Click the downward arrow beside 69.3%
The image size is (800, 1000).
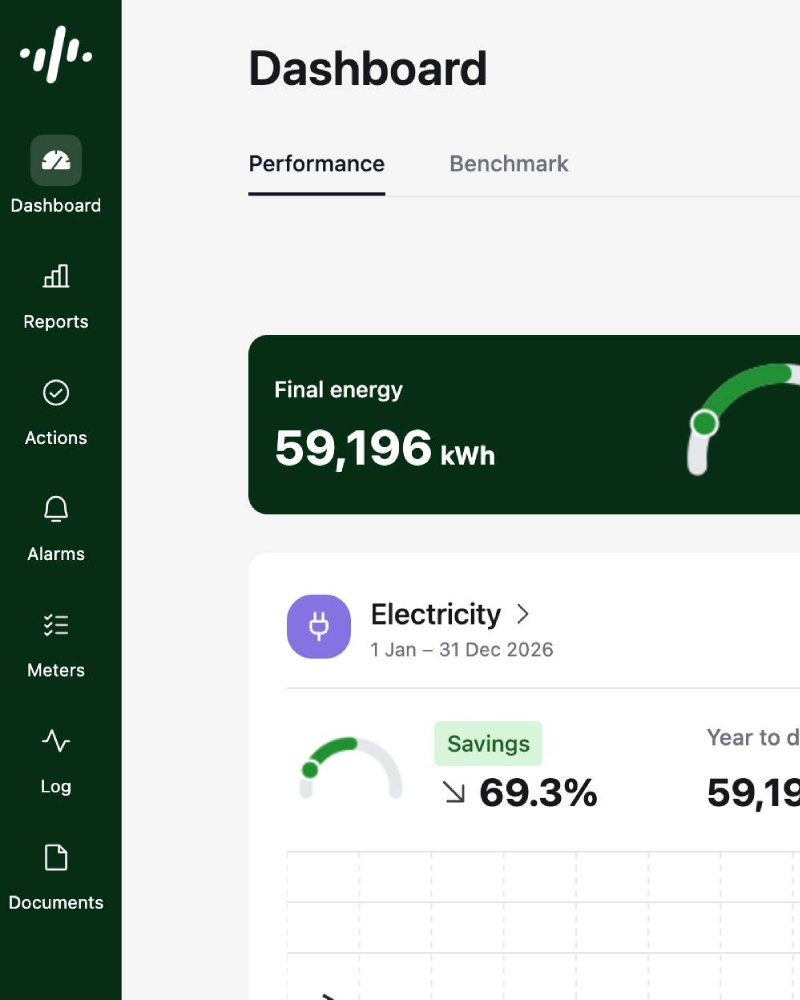pyautogui.click(x=453, y=793)
